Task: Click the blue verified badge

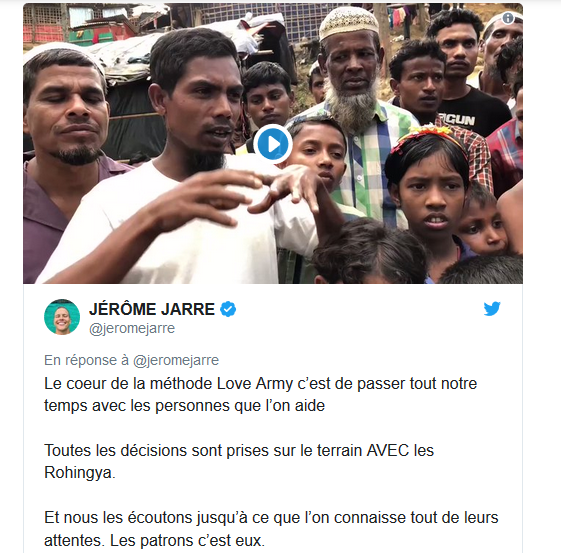Action: pyautogui.click(x=228, y=309)
